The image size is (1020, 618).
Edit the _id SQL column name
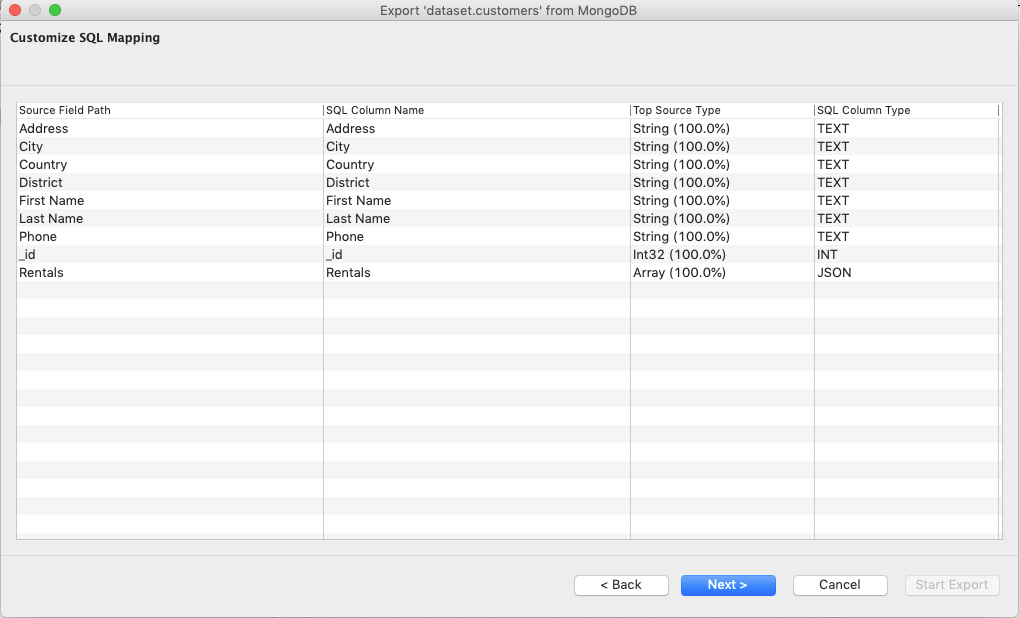coord(477,254)
